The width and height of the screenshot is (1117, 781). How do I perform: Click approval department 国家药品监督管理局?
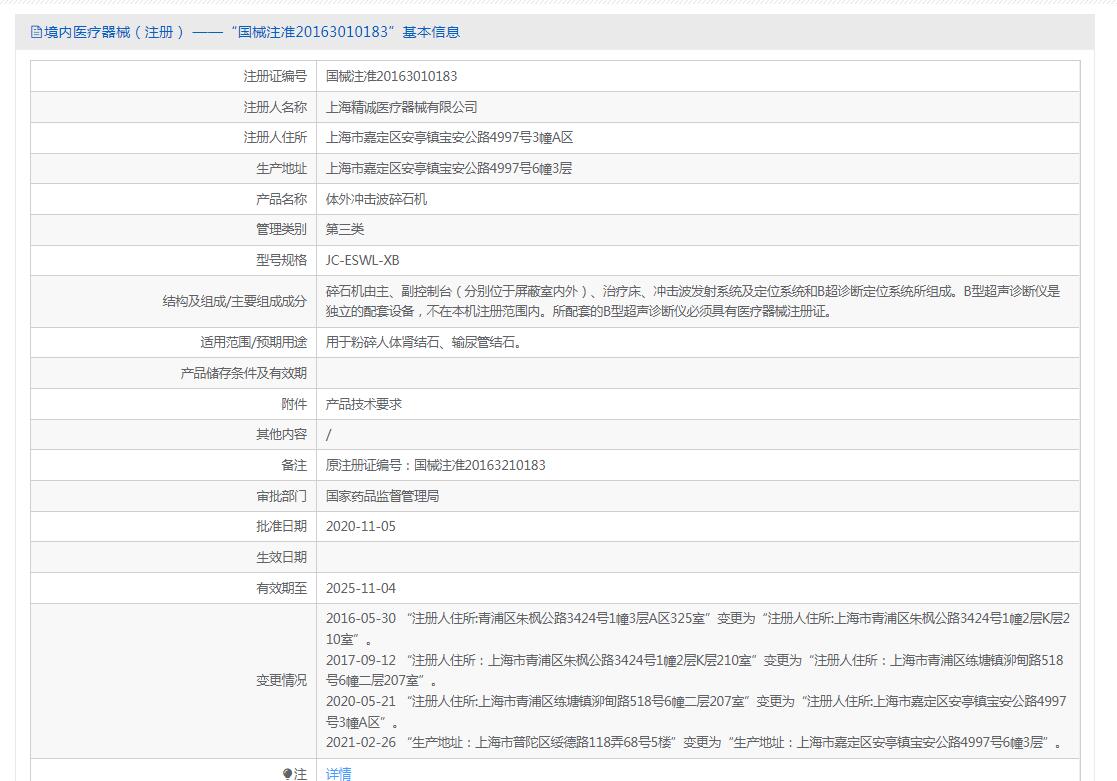point(382,496)
